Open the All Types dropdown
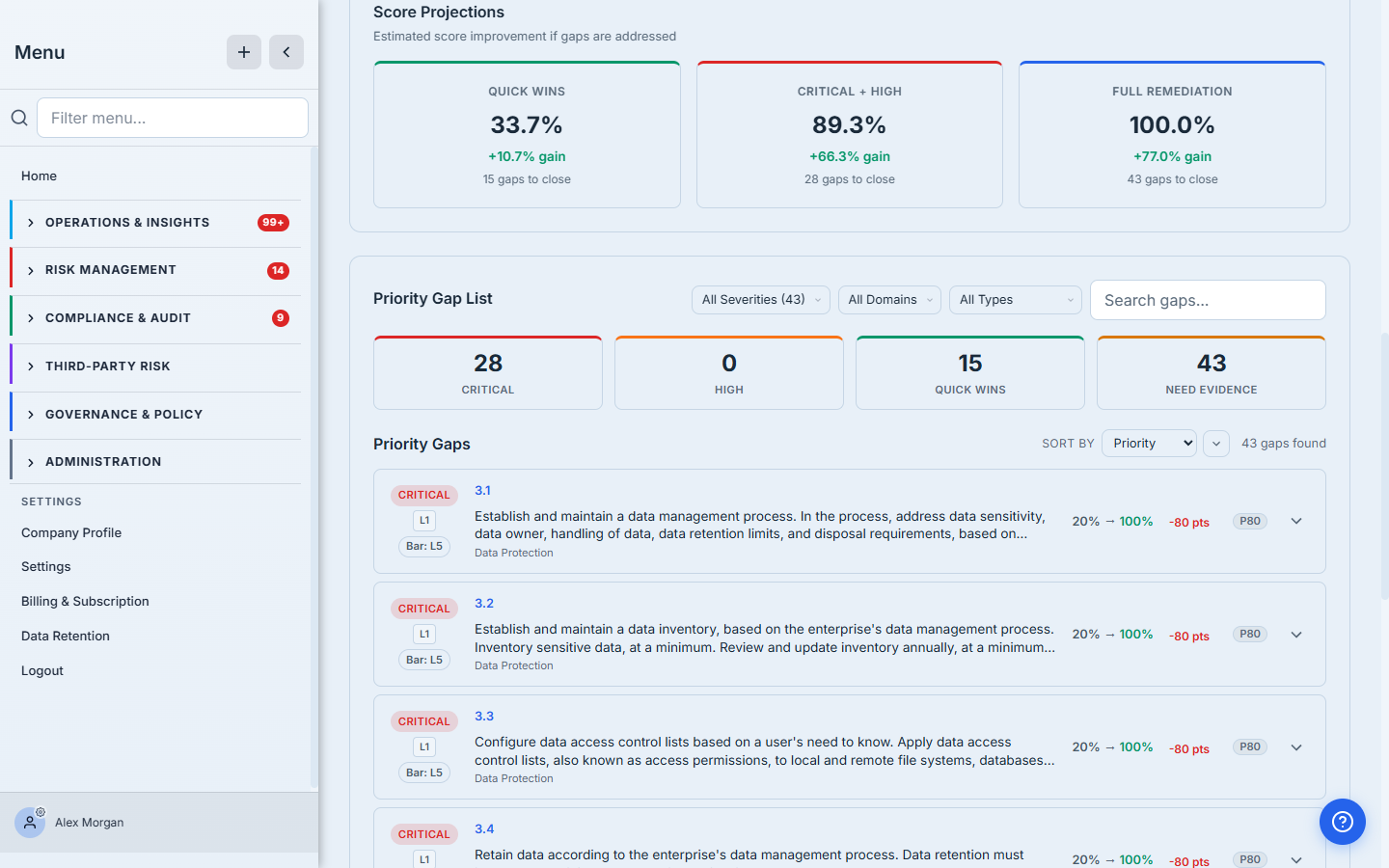This screenshot has height=868, width=1389. pos(1016,300)
